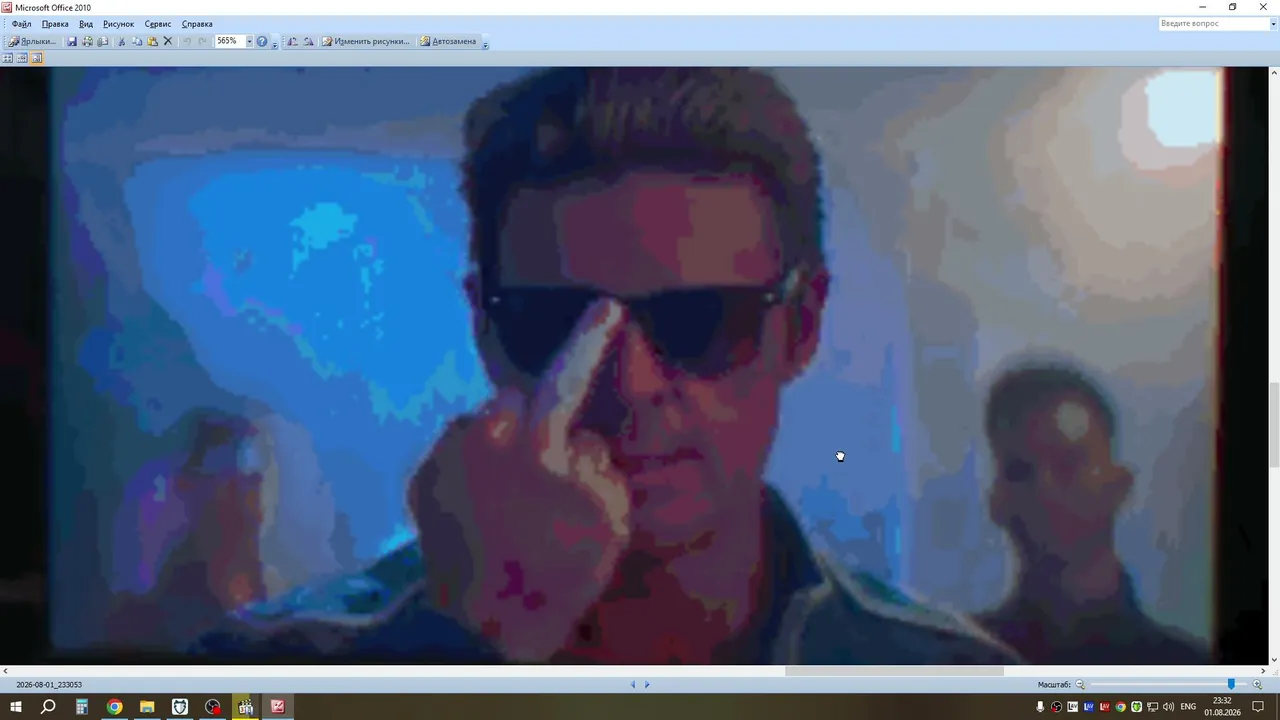Viewport: 1280px width, 720px height.
Task: Open the Правка menu
Action: coord(55,23)
